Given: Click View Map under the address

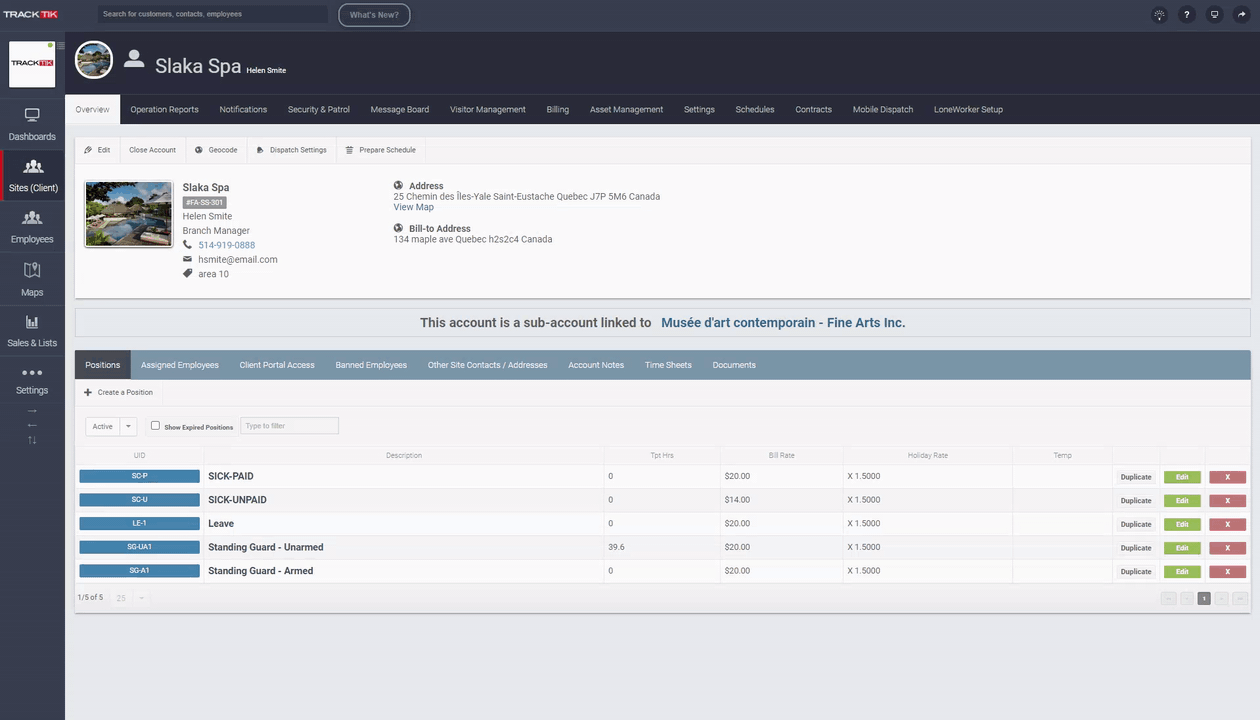Looking at the screenshot, I should pyautogui.click(x=413, y=207).
